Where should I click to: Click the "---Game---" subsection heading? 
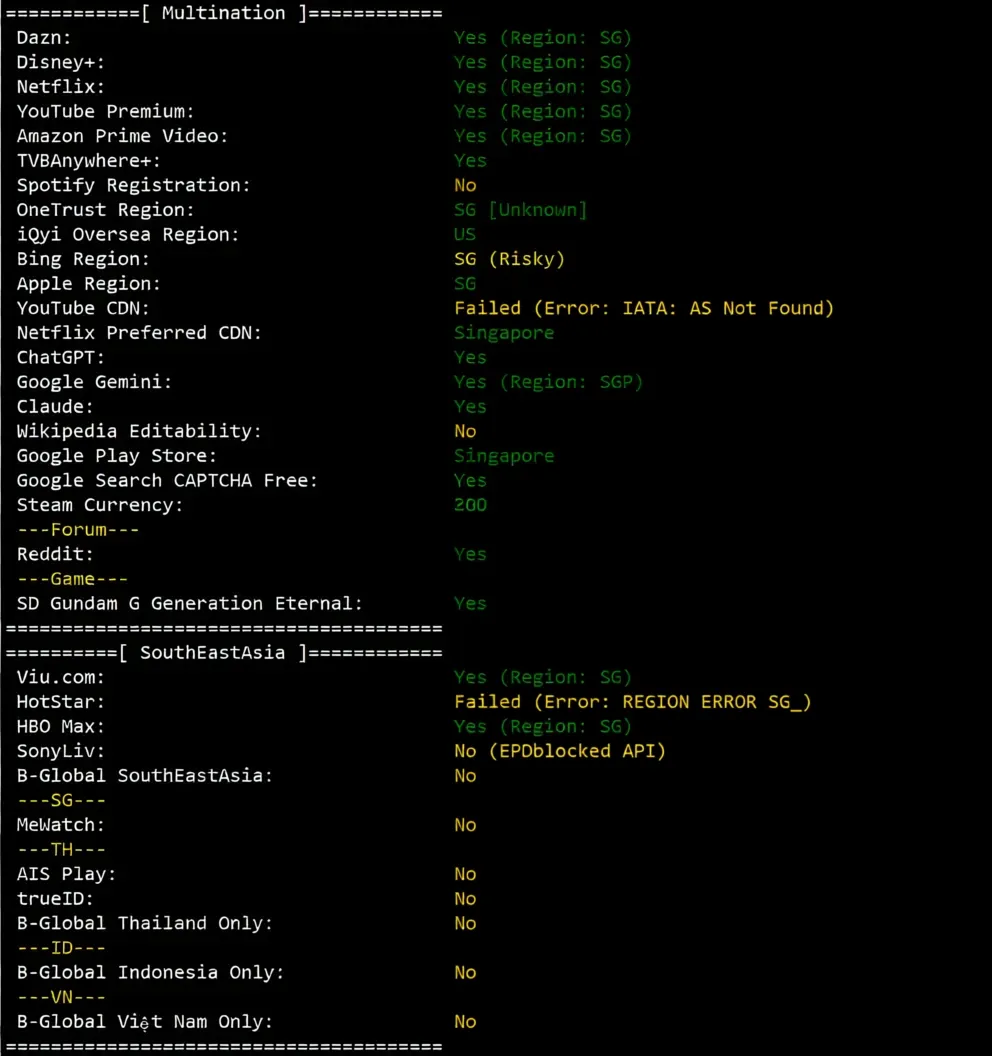pyautogui.click(x=73, y=579)
